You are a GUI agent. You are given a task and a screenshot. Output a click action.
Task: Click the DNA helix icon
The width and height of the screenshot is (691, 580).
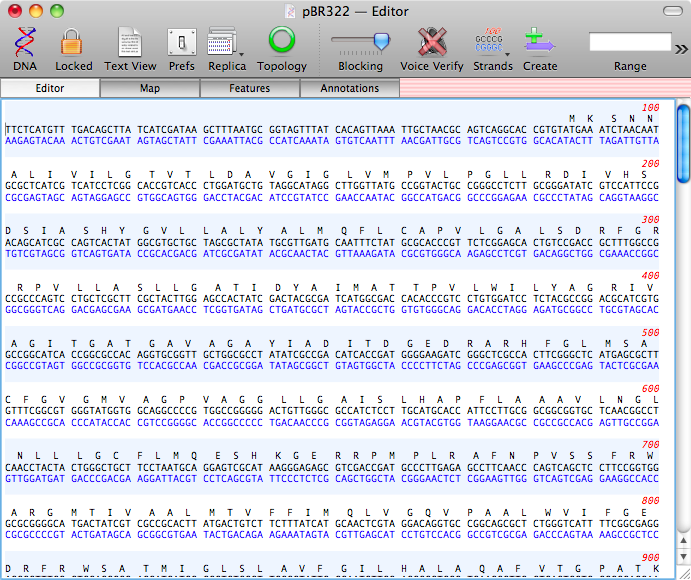pos(24,42)
